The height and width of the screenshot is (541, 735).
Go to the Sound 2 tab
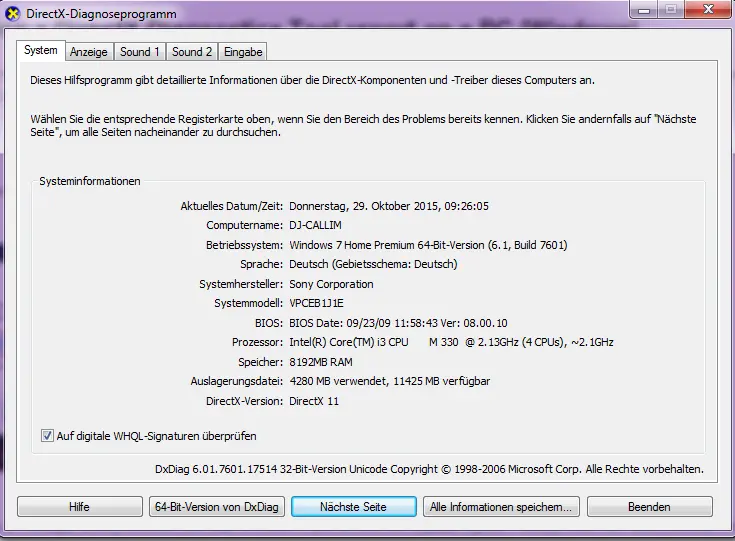pyautogui.click(x=192, y=52)
